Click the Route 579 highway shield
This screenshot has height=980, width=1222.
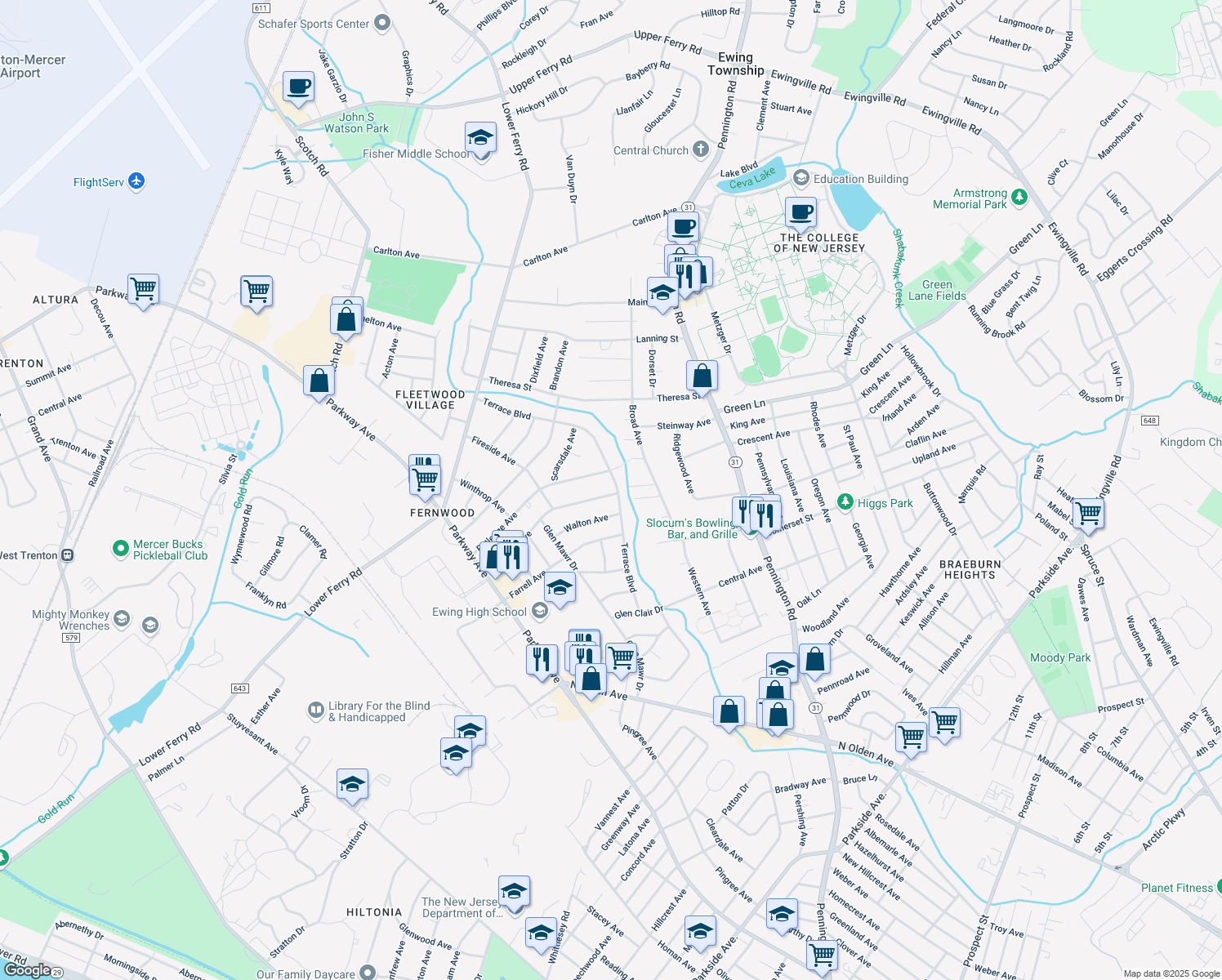pyautogui.click(x=71, y=637)
